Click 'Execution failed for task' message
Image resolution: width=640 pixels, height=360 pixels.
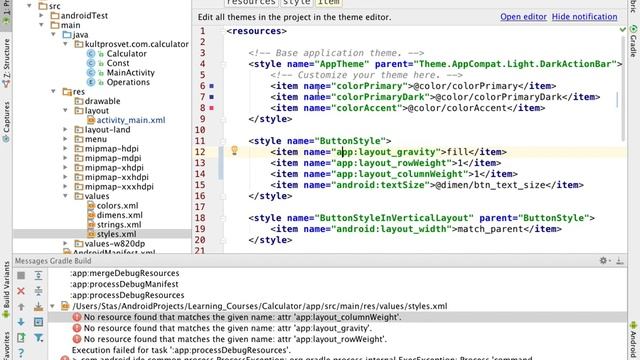pyautogui.click(x=181, y=350)
